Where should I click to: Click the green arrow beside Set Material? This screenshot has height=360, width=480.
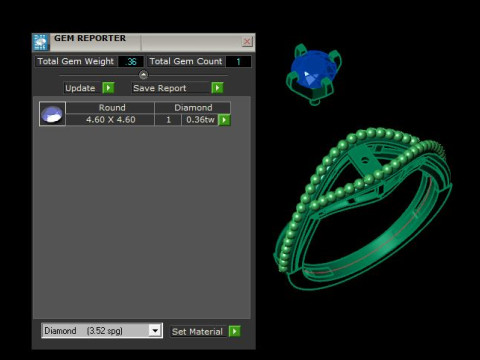click(235, 331)
